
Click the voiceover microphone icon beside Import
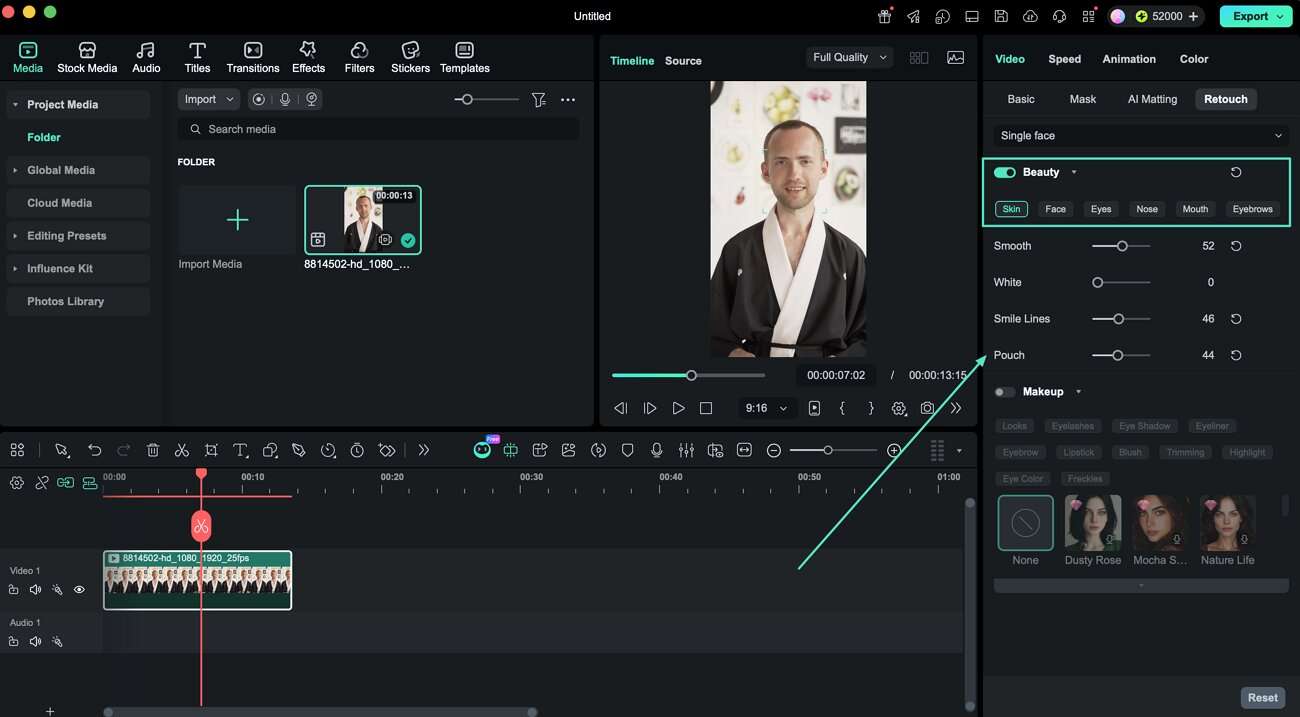pos(285,99)
